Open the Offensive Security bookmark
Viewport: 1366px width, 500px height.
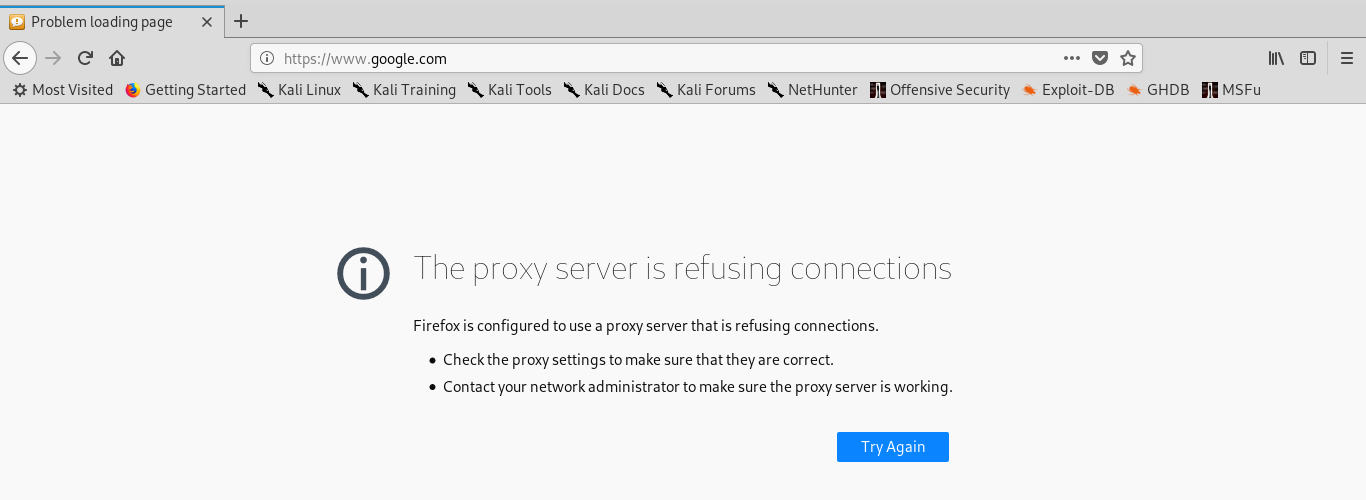point(940,90)
